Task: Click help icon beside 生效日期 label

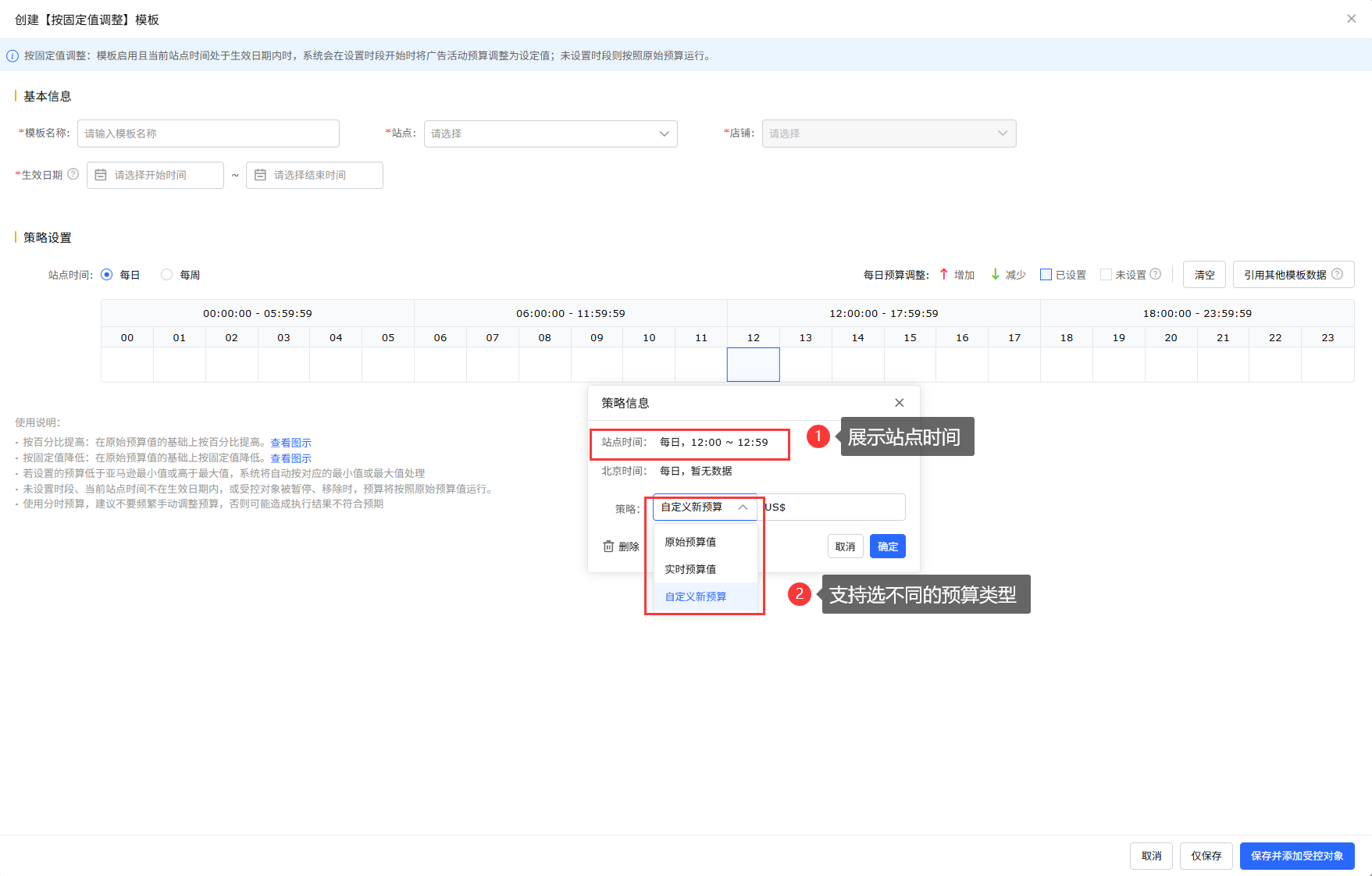Action: (x=73, y=174)
